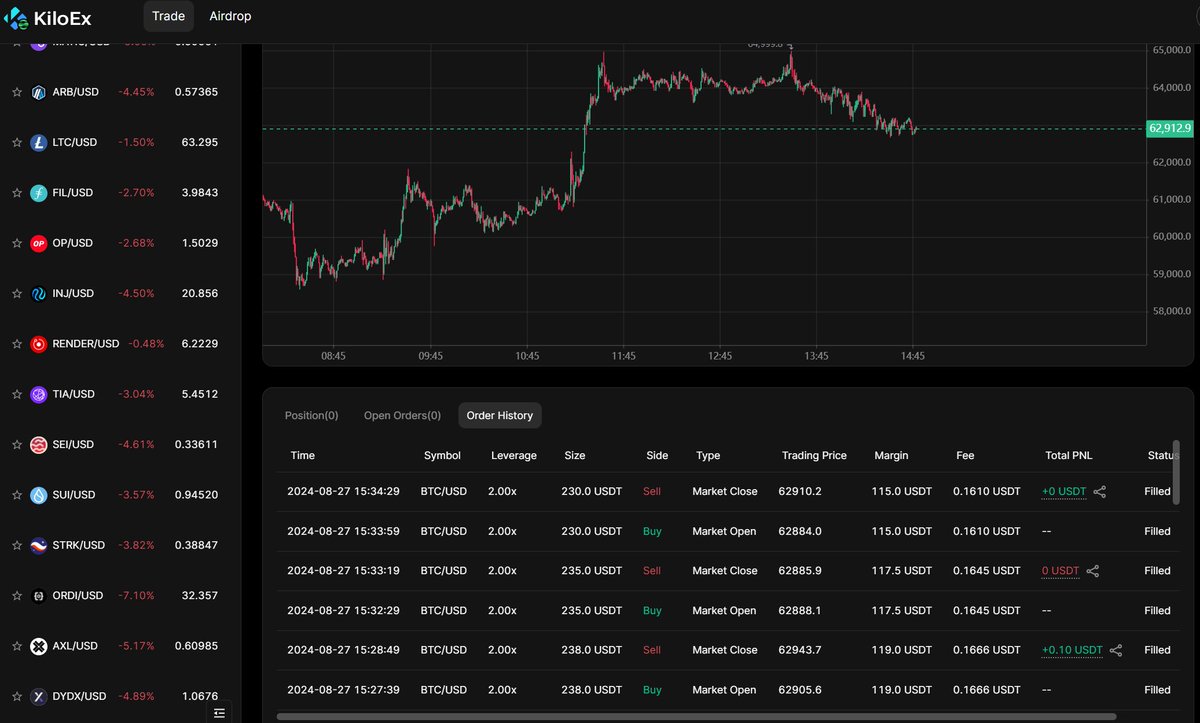Click the Leverage column header
Screen dimensions: 1200x723
514,455
